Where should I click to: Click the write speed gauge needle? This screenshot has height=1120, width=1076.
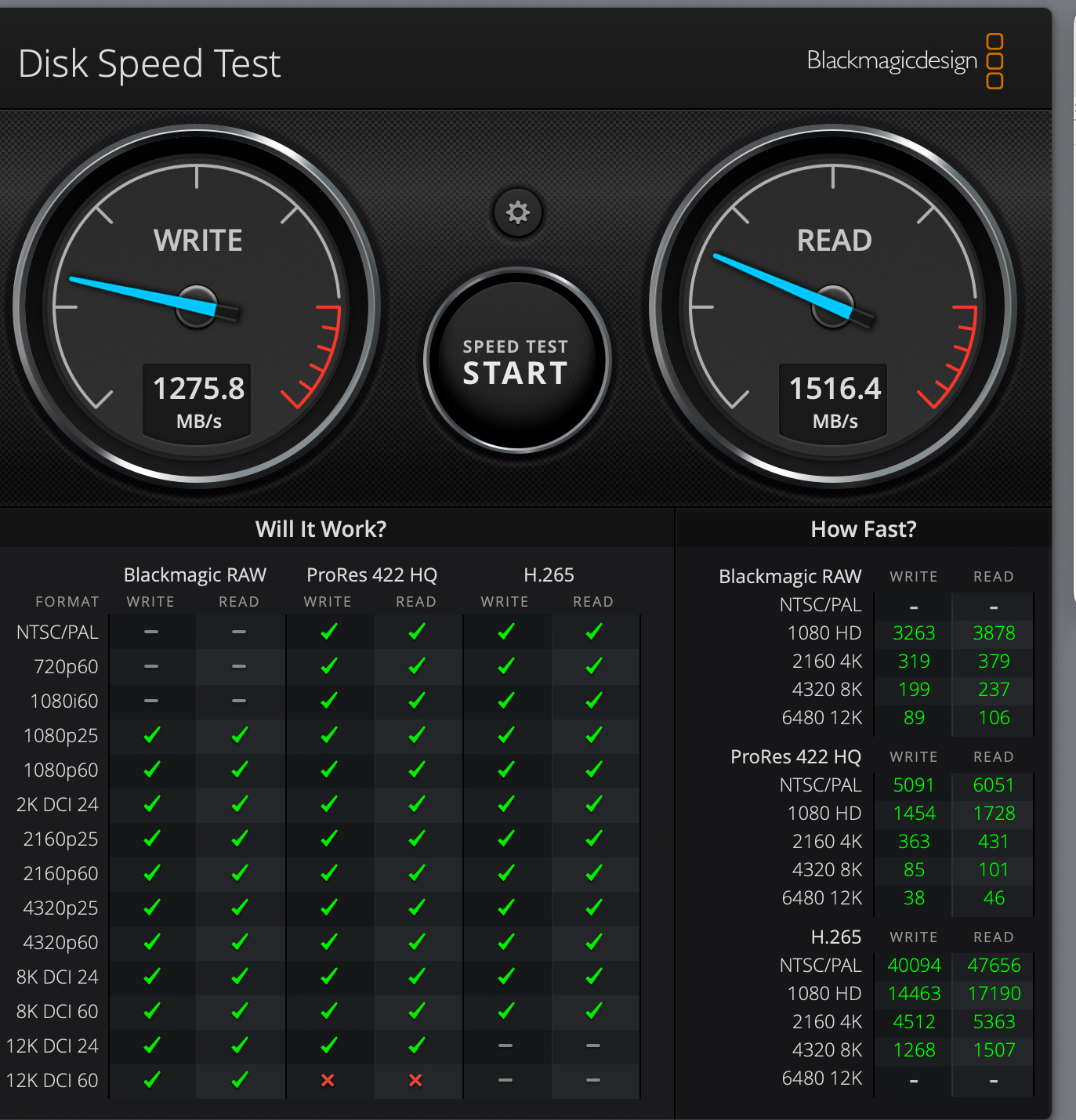point(141,294)
